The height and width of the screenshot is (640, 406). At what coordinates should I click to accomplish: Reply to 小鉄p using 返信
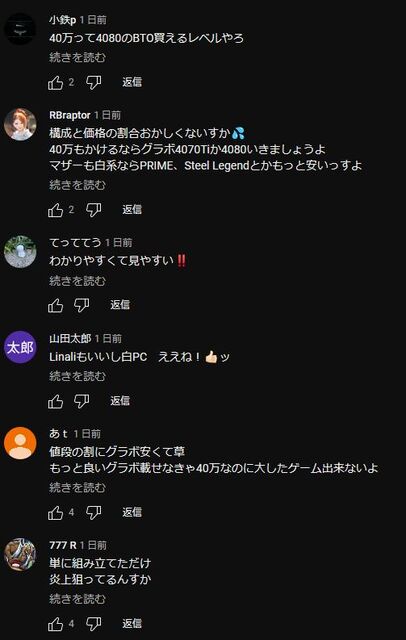132,82
